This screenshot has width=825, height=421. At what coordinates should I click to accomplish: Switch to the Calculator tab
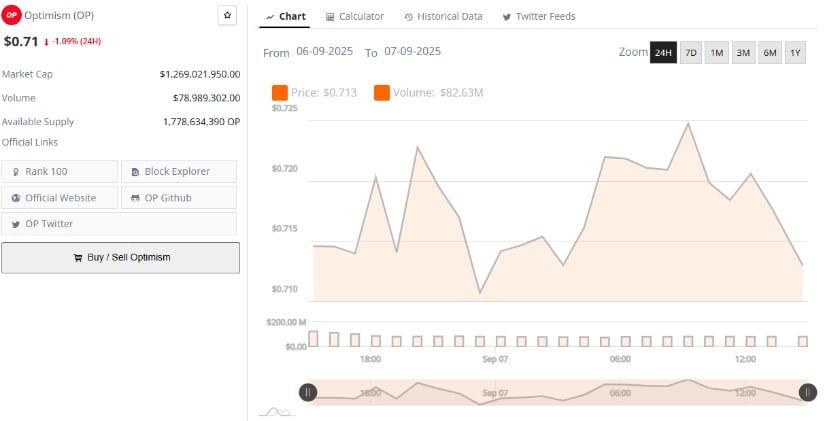[x=355, y=17]
